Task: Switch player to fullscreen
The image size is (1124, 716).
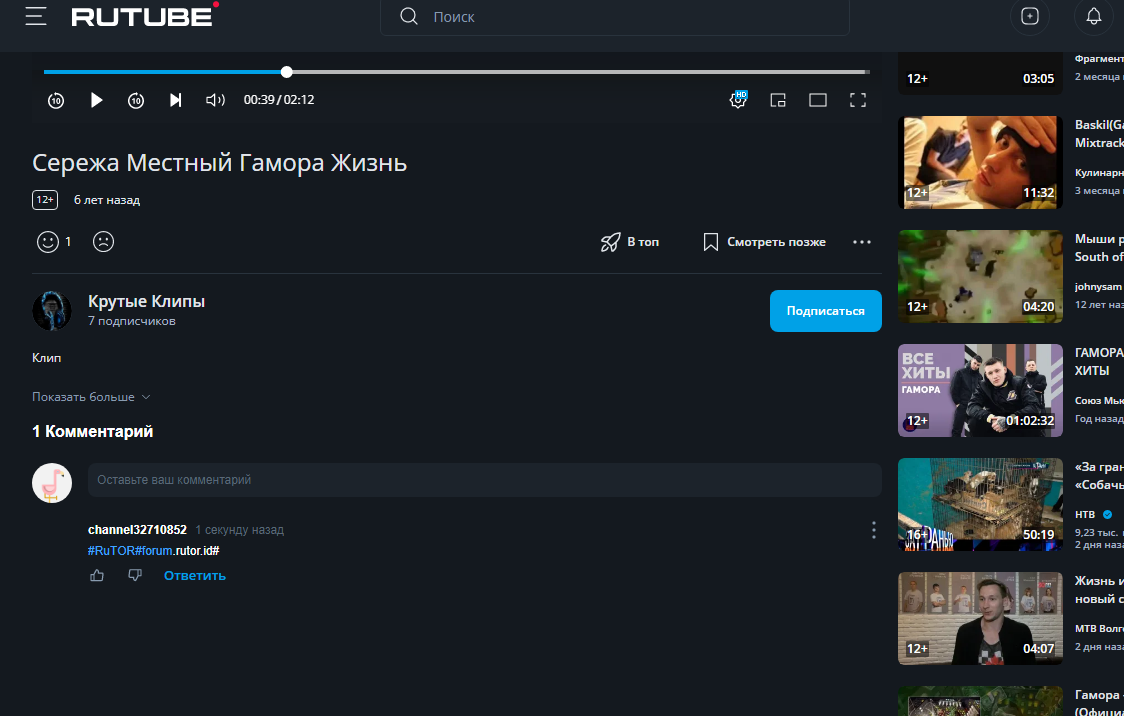Action: tap(858, 100)
